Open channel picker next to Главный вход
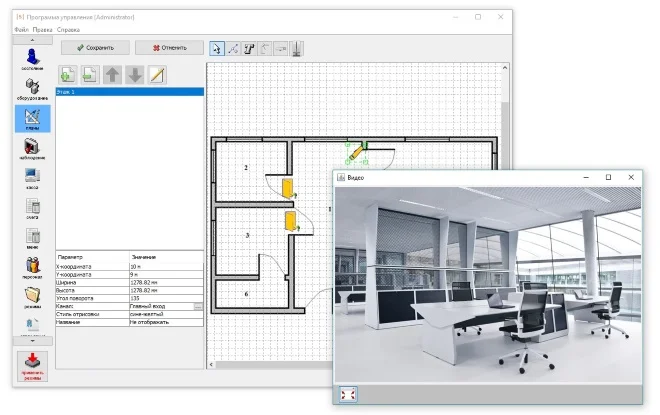660x415 pixels. click(x=198, y=305)
